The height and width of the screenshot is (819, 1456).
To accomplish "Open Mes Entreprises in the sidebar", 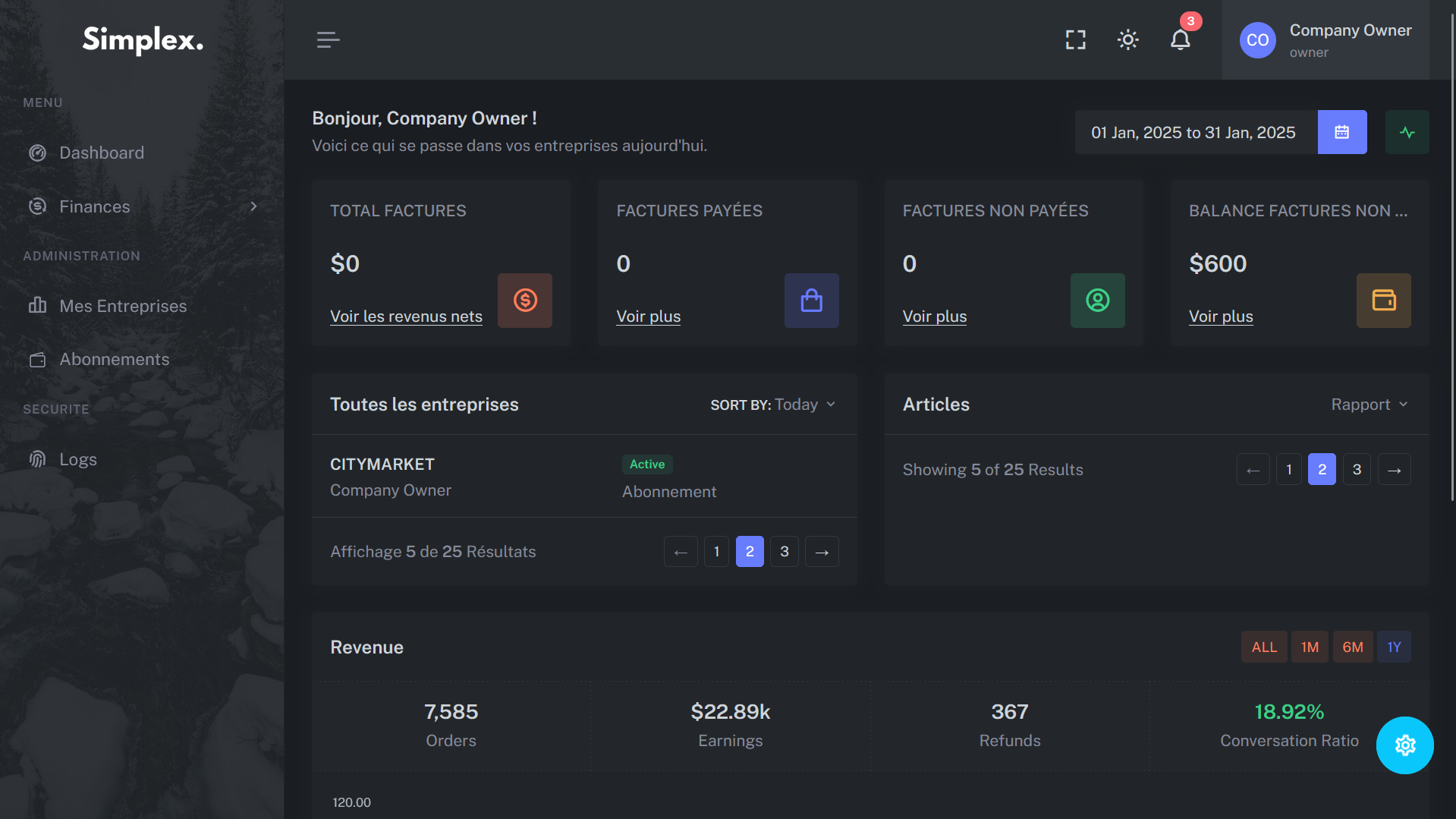I will coord(123,306).
